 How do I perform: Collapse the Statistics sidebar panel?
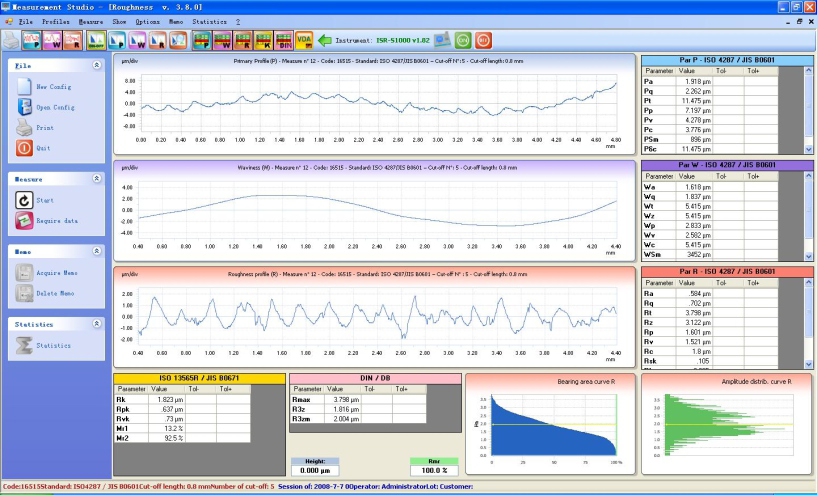tap(96, 324)
